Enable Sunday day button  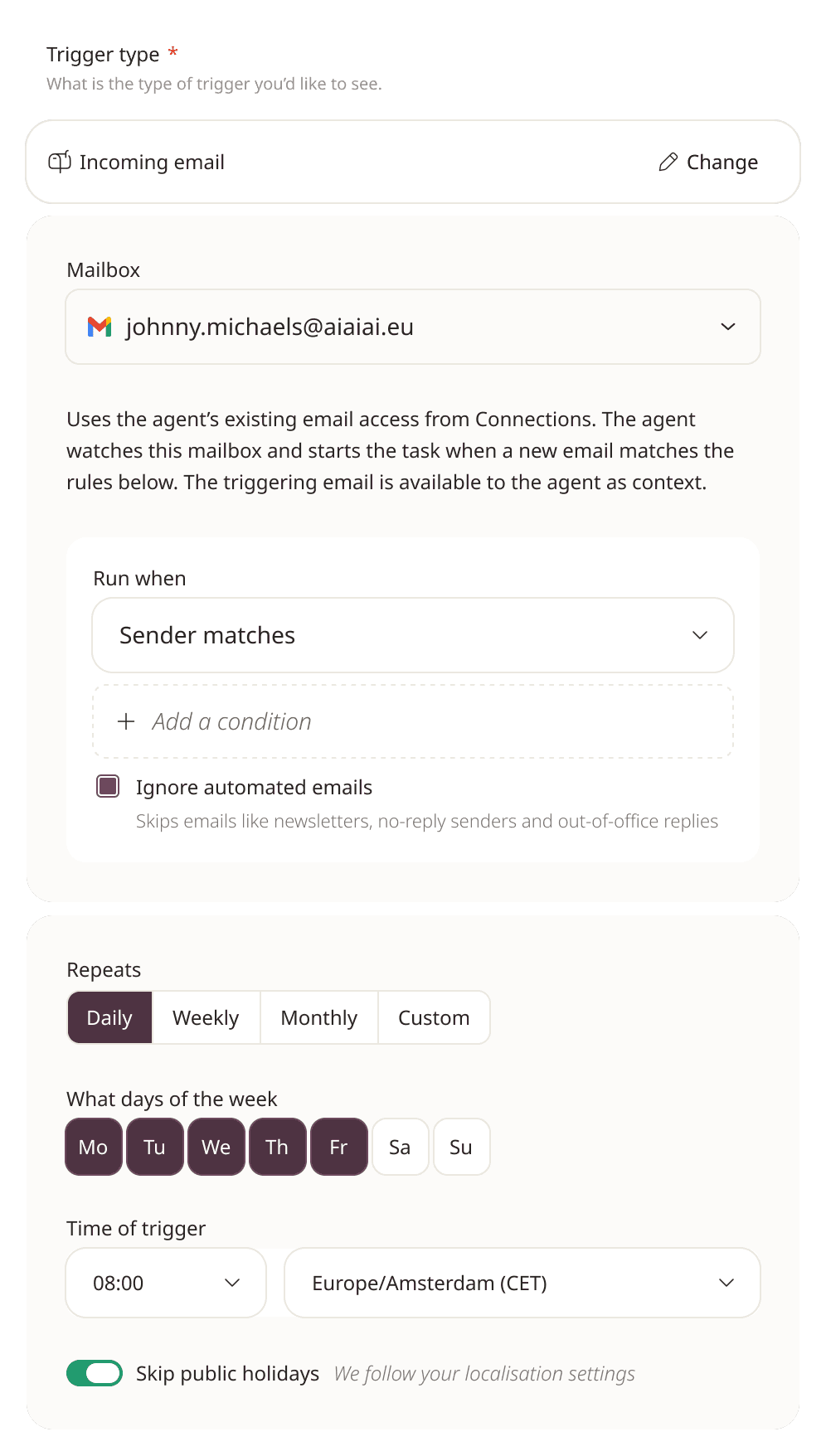[461, 1147]
